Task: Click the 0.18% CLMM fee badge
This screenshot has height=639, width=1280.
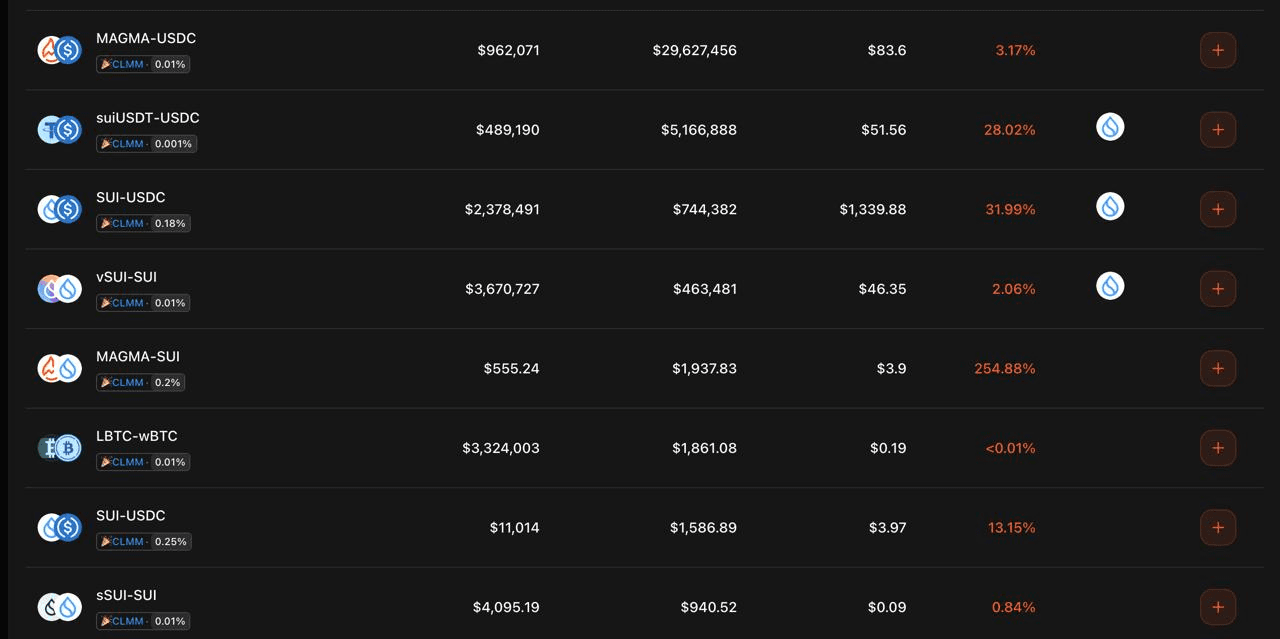Action: point(143,223)
